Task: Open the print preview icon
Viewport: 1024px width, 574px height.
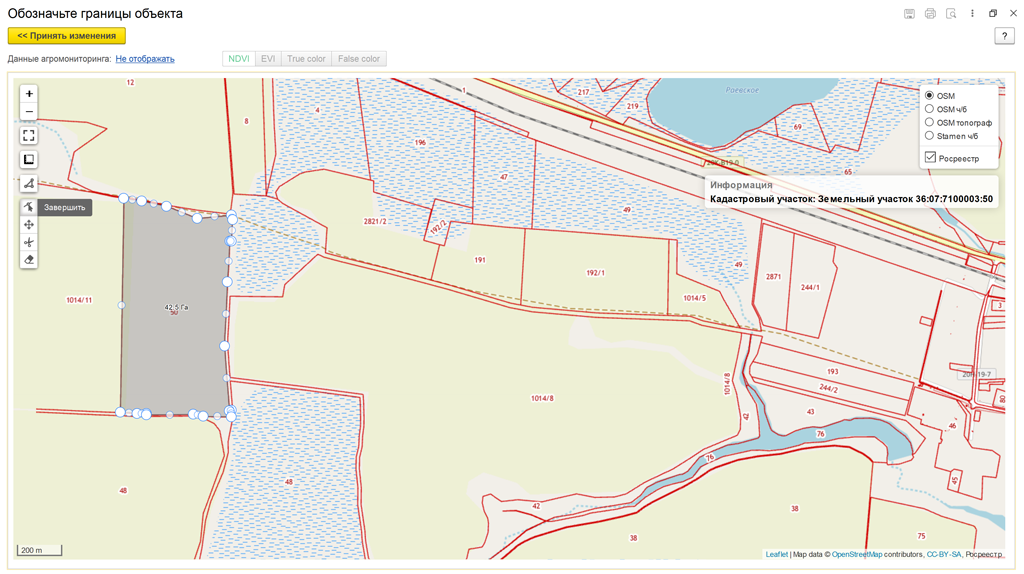Action: point(951,14)
